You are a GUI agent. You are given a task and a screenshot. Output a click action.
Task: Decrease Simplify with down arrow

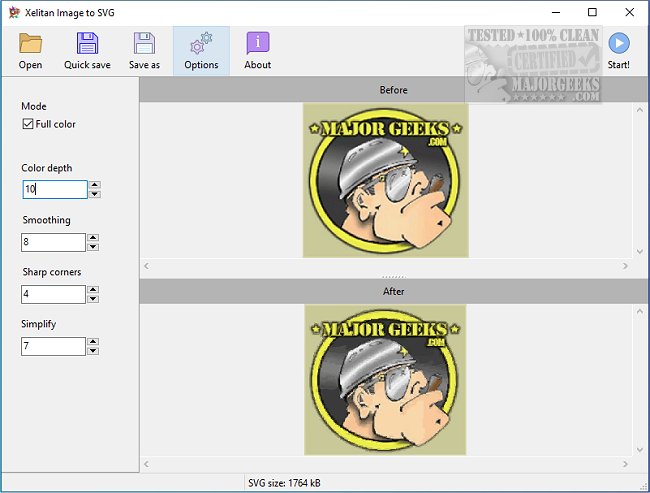[93, 351]
